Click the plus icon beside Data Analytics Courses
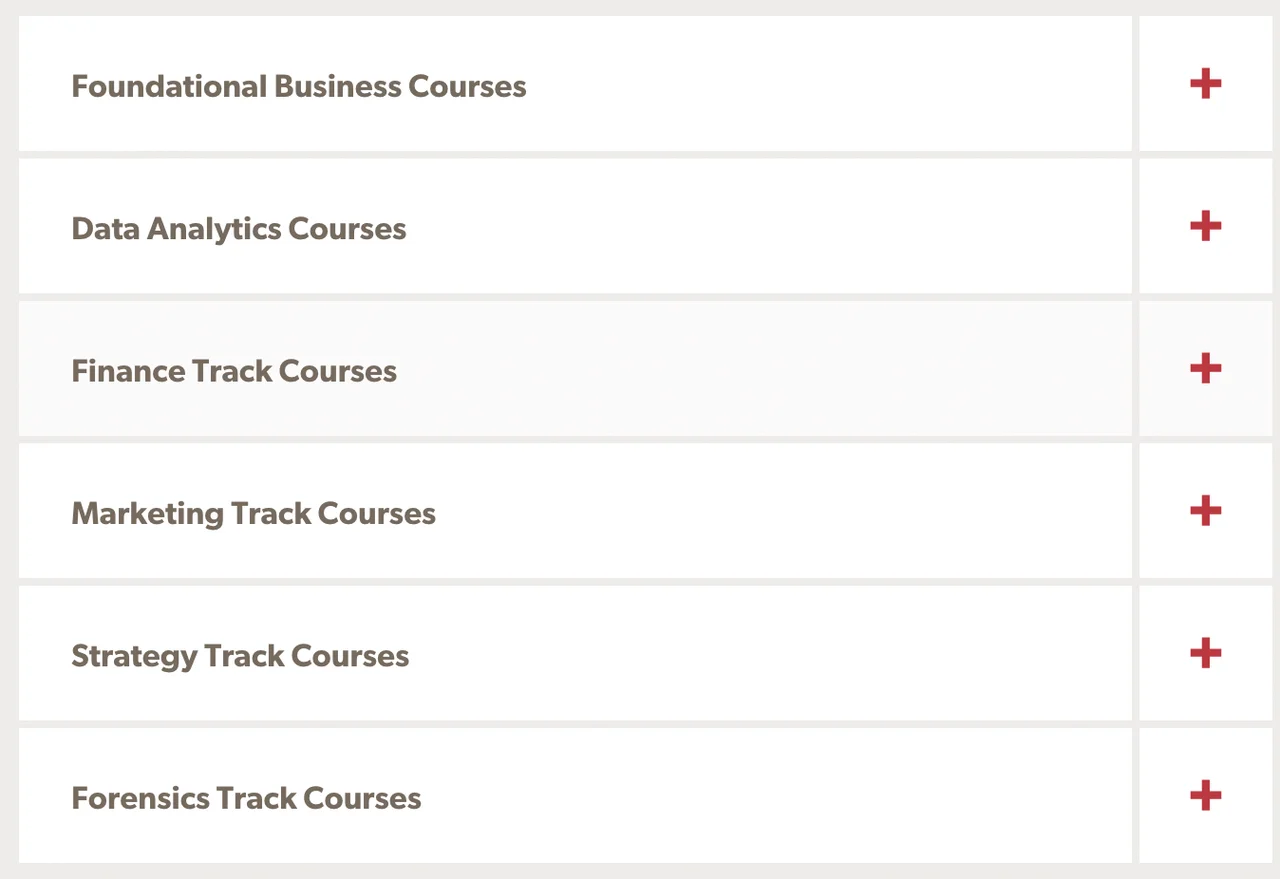This screenshot has width=1280, height=879. [1205, 226]
